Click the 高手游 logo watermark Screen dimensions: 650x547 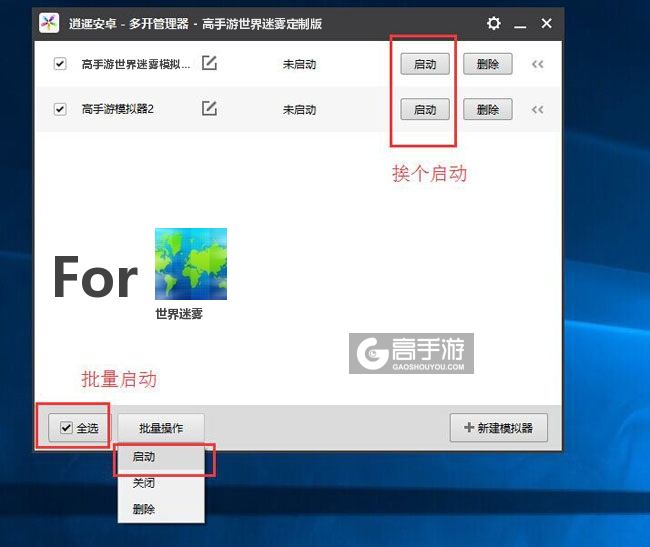point(411,354)
